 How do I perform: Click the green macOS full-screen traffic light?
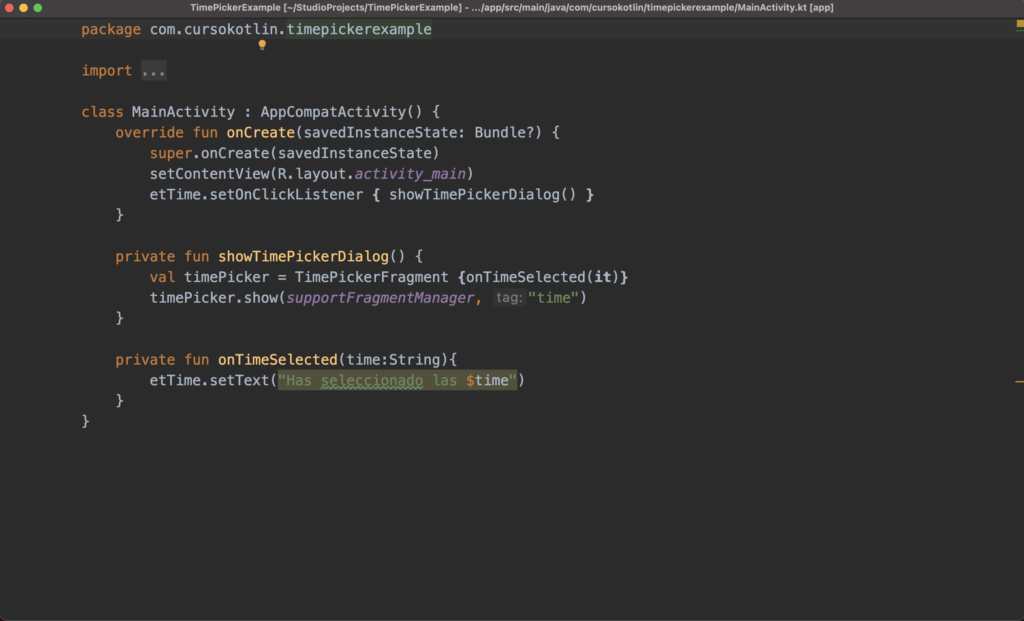[38, 7]
